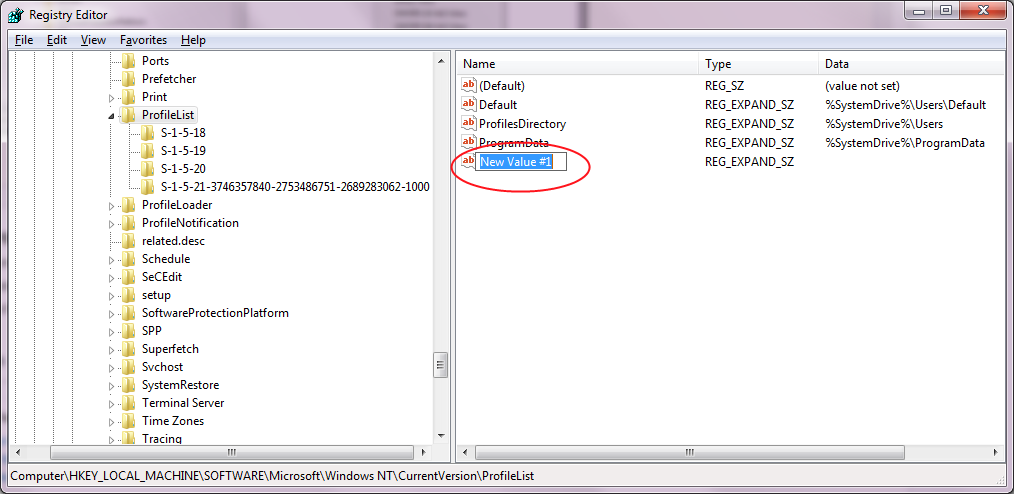Screen dimensions: 1014x494
Task: Open the Help menu
Action: [x=193, y=40]
